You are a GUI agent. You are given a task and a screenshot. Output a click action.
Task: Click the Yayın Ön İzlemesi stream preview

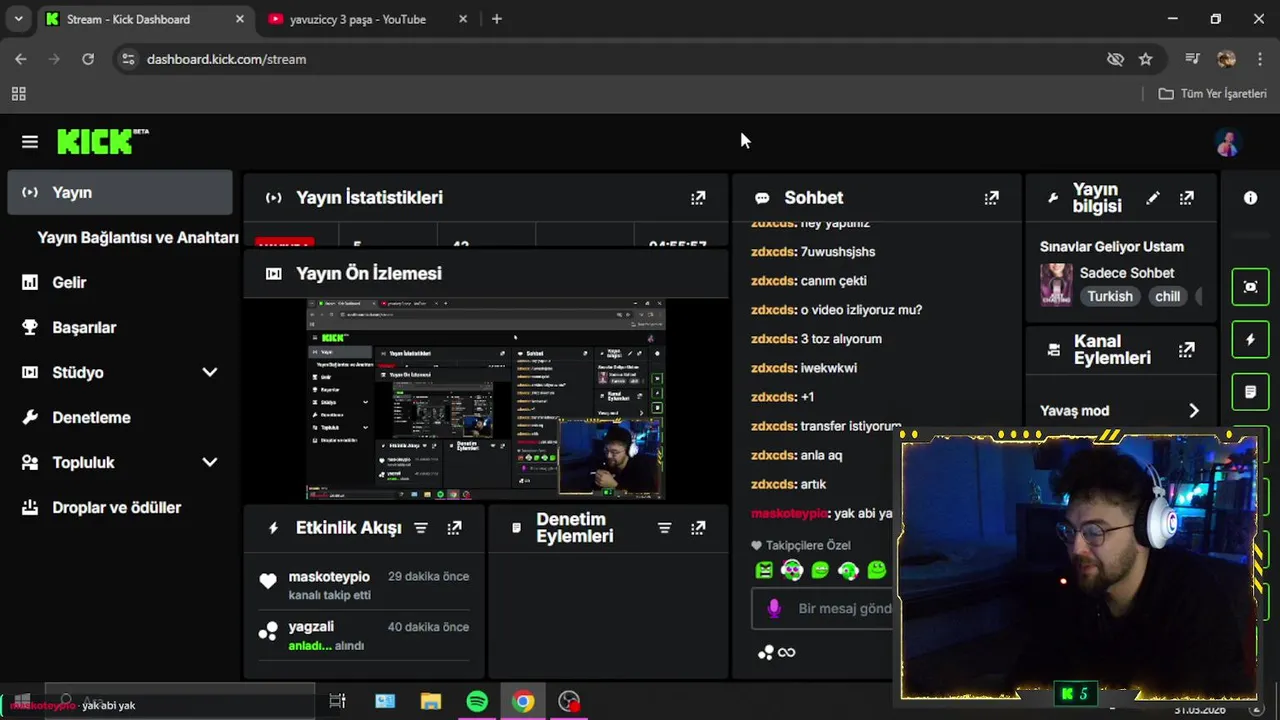tap(486, 399)
